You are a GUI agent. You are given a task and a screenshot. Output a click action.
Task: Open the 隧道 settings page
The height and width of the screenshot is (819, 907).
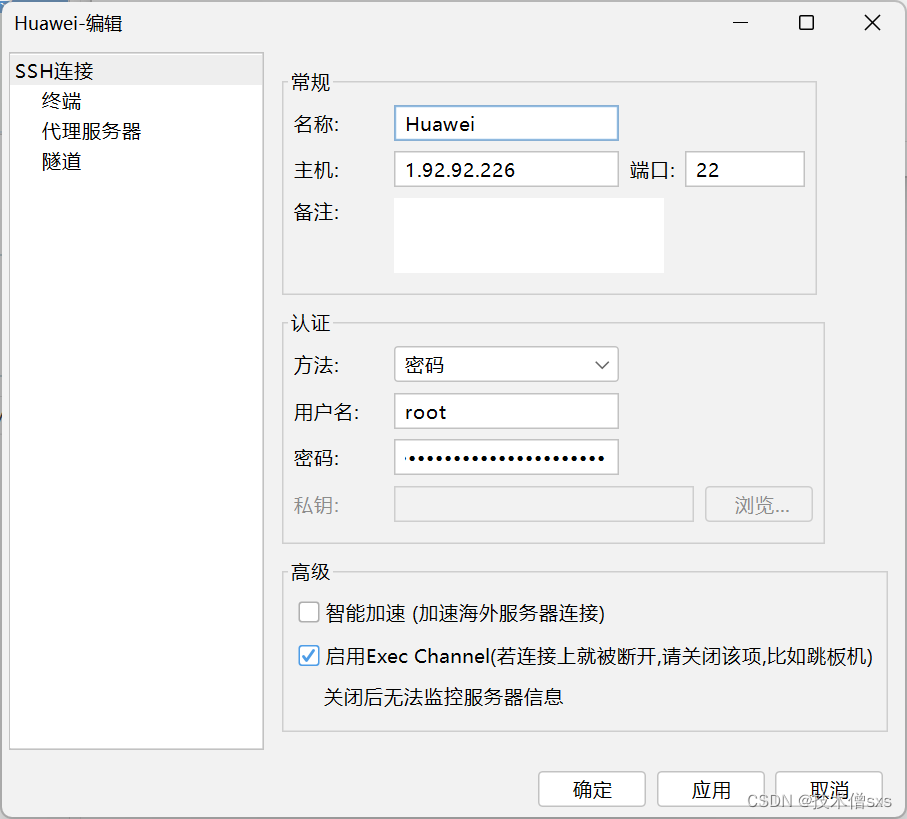(x=61, y=161)
